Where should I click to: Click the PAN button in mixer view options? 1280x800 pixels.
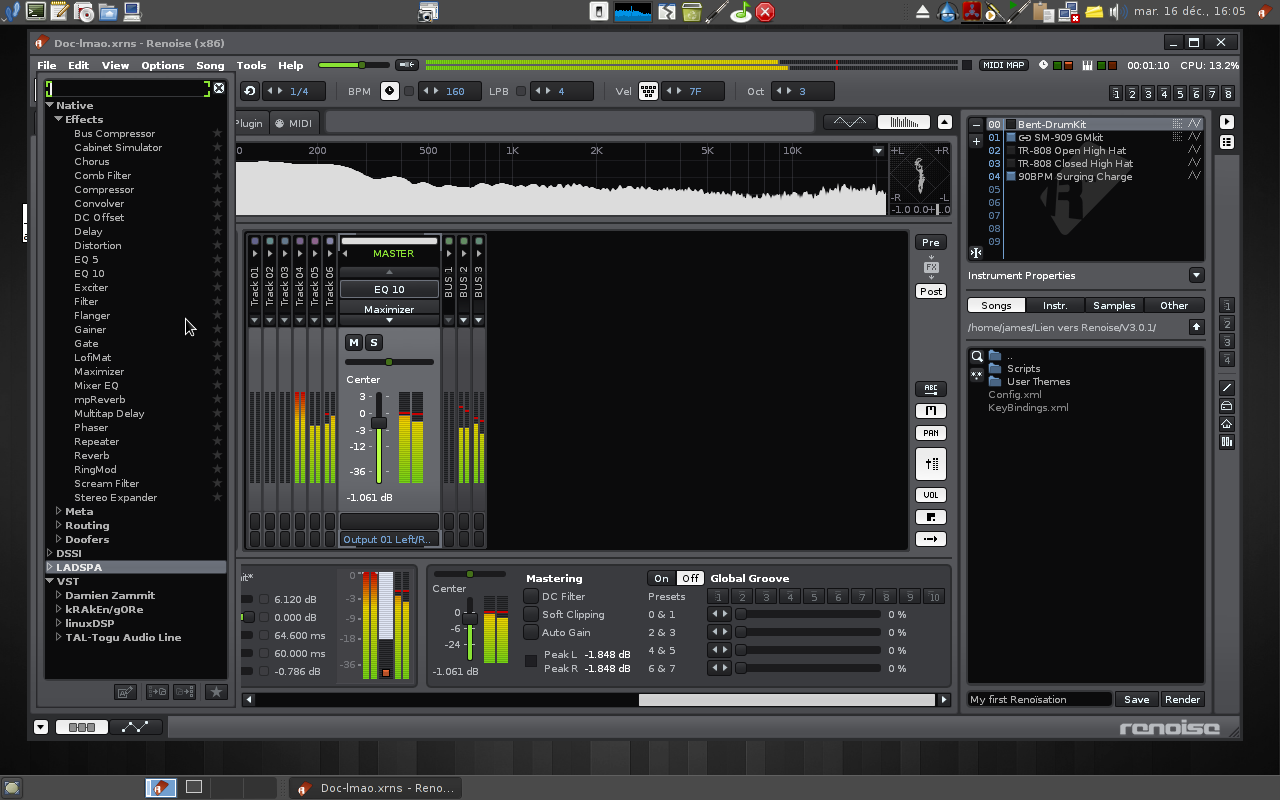coord(930,433)
